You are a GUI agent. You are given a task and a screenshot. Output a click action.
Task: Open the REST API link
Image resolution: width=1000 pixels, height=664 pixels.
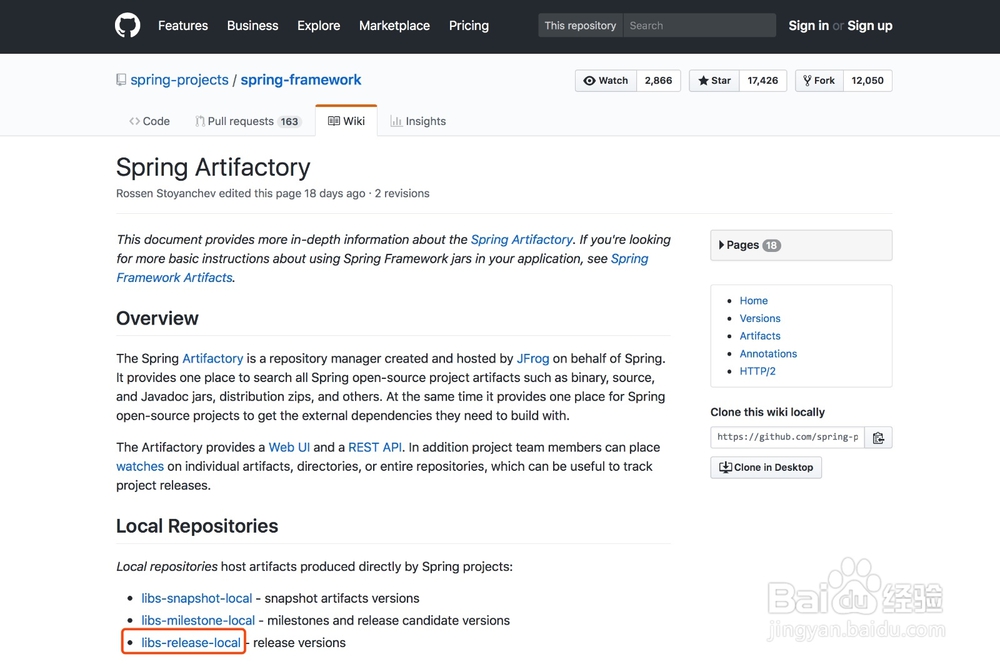375,447
